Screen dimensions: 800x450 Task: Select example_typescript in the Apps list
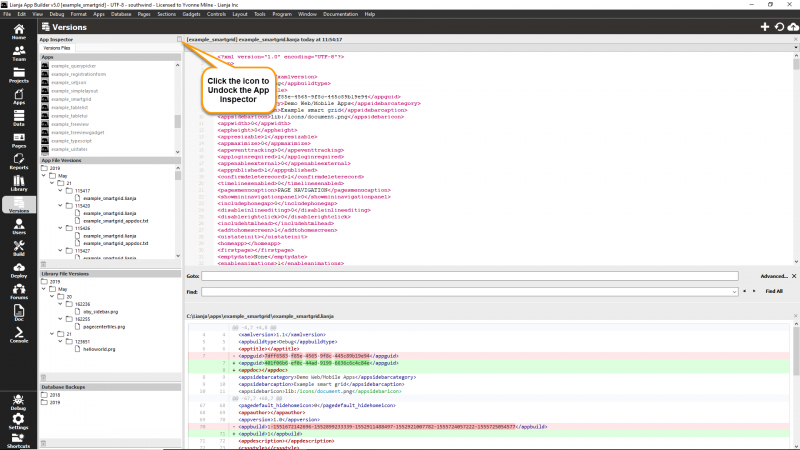(x=71, y=141)
